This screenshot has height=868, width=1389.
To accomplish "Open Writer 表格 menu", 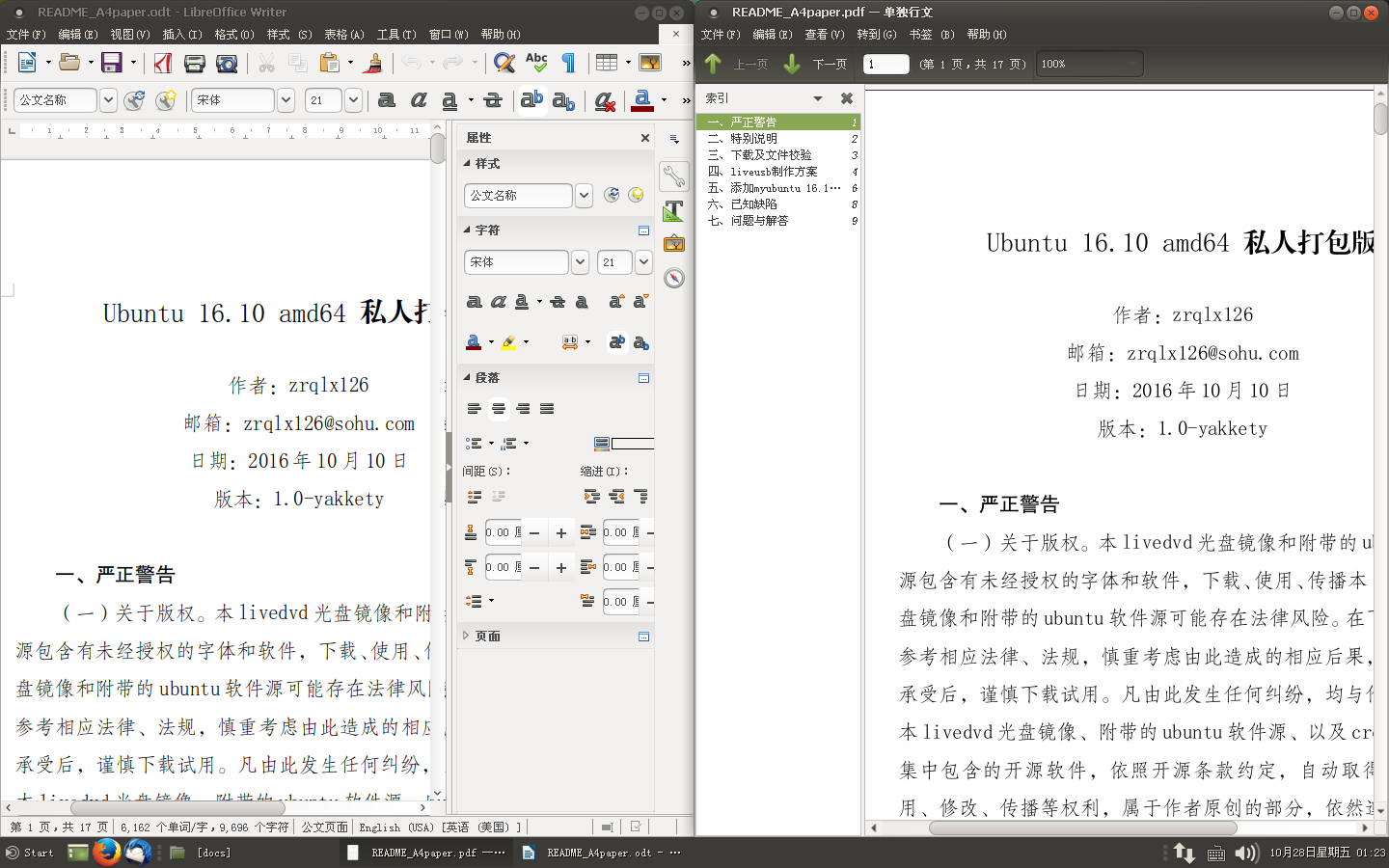I will 344,35.
